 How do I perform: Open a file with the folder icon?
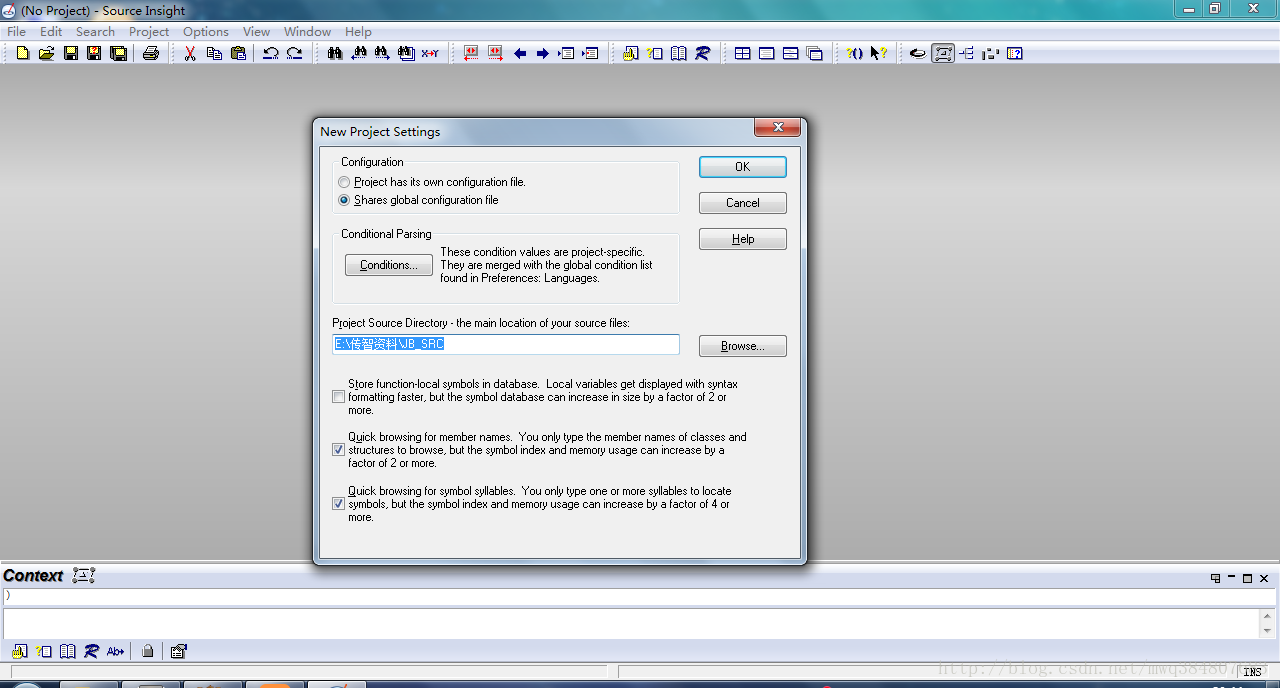point(46,53)
